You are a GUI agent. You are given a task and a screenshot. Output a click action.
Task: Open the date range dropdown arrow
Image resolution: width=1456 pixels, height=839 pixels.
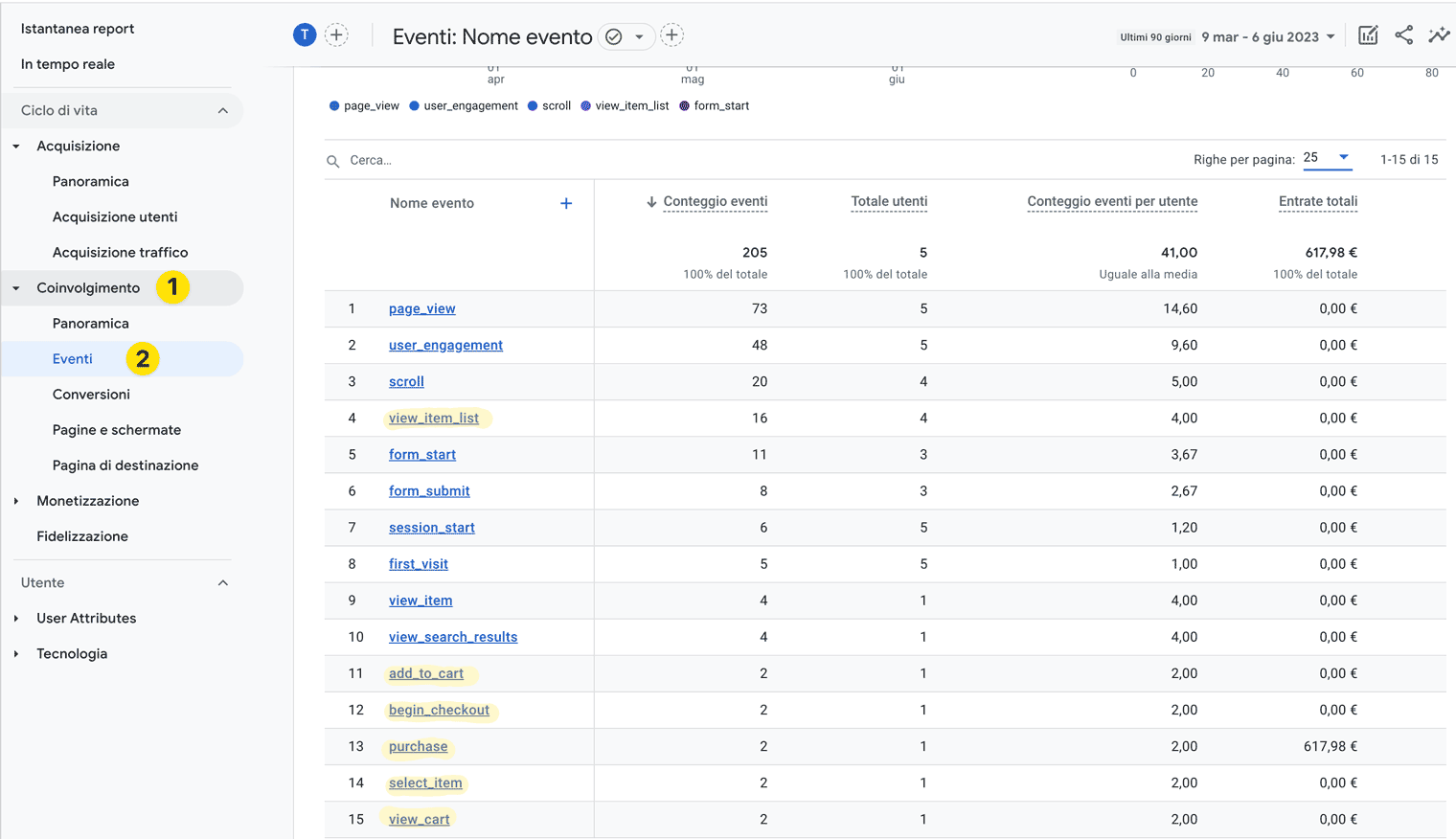[x=1331, y=37]
